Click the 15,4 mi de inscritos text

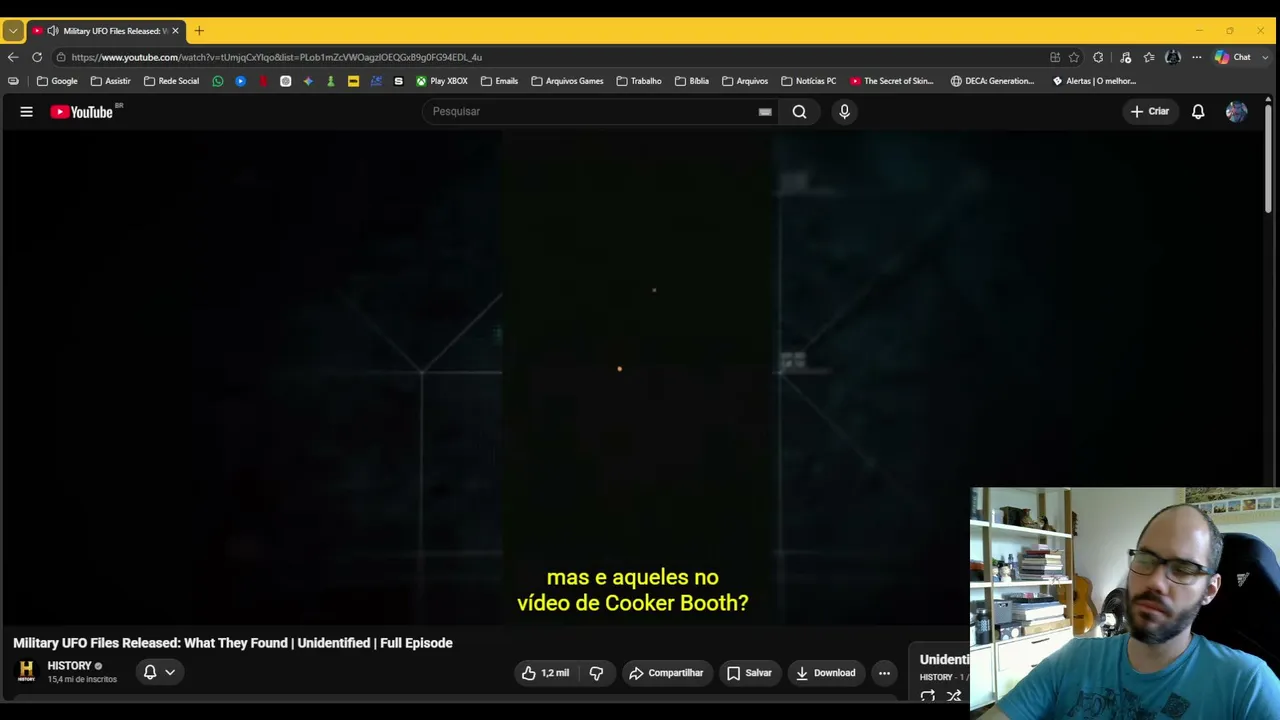[x=82, y=680]
